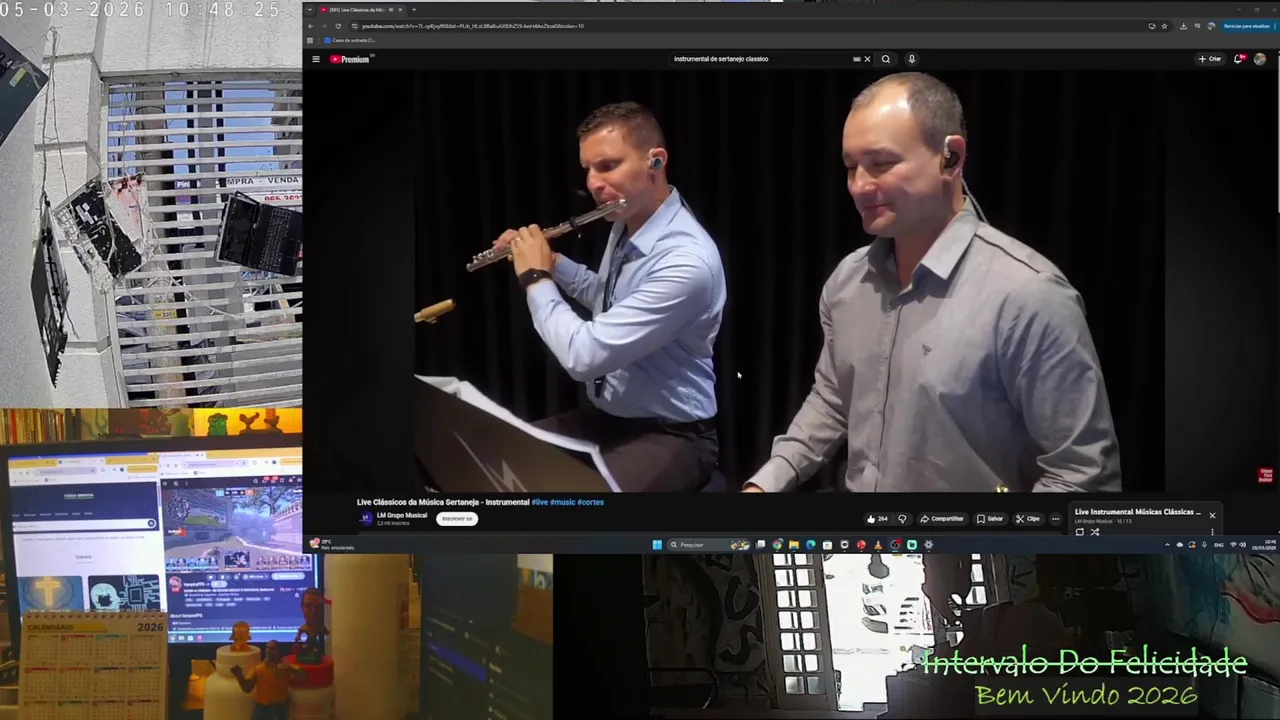
Task: Open the YouTube account avatar menu
Action: (1259, 59)
